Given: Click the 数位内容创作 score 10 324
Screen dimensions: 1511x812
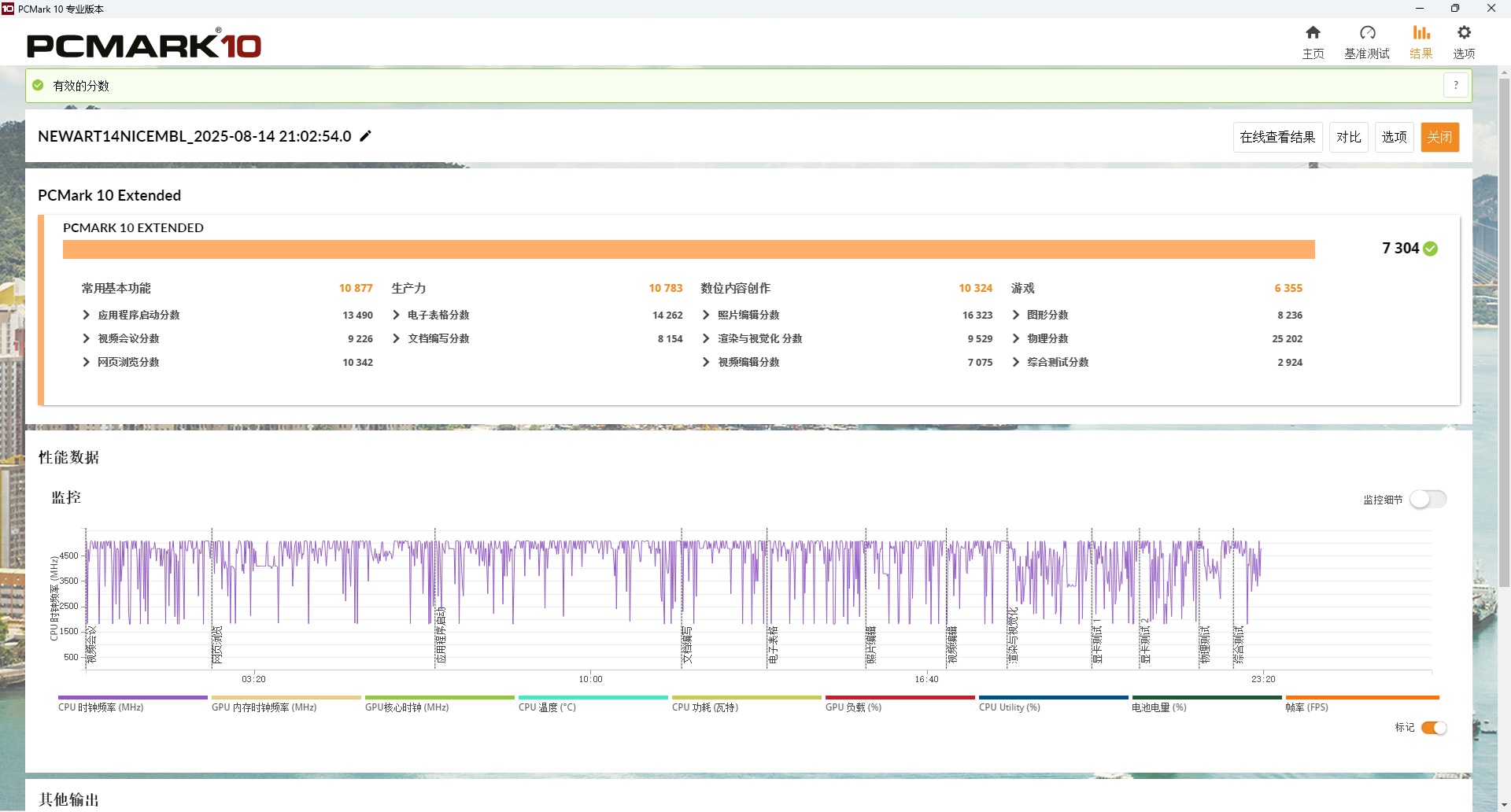Looking at the screenshot, I should coord(976,288).
